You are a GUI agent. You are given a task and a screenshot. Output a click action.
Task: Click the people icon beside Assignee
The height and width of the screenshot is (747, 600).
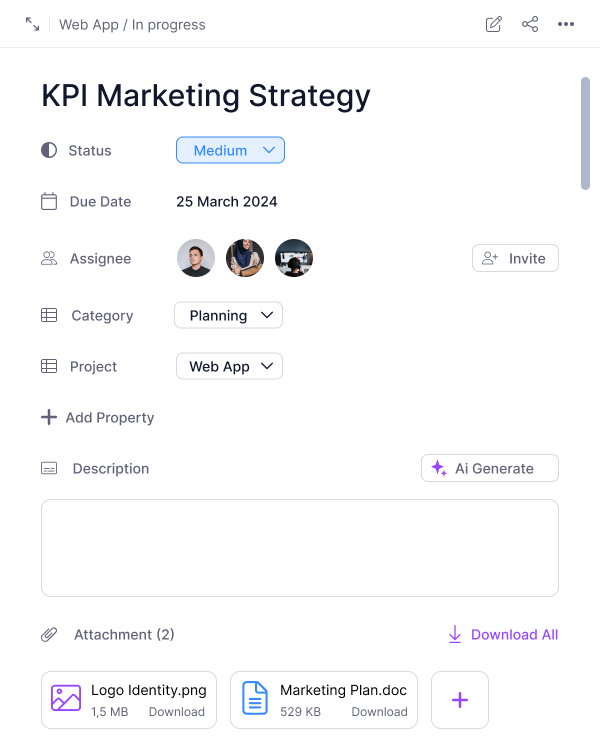(x=49, y=258)
